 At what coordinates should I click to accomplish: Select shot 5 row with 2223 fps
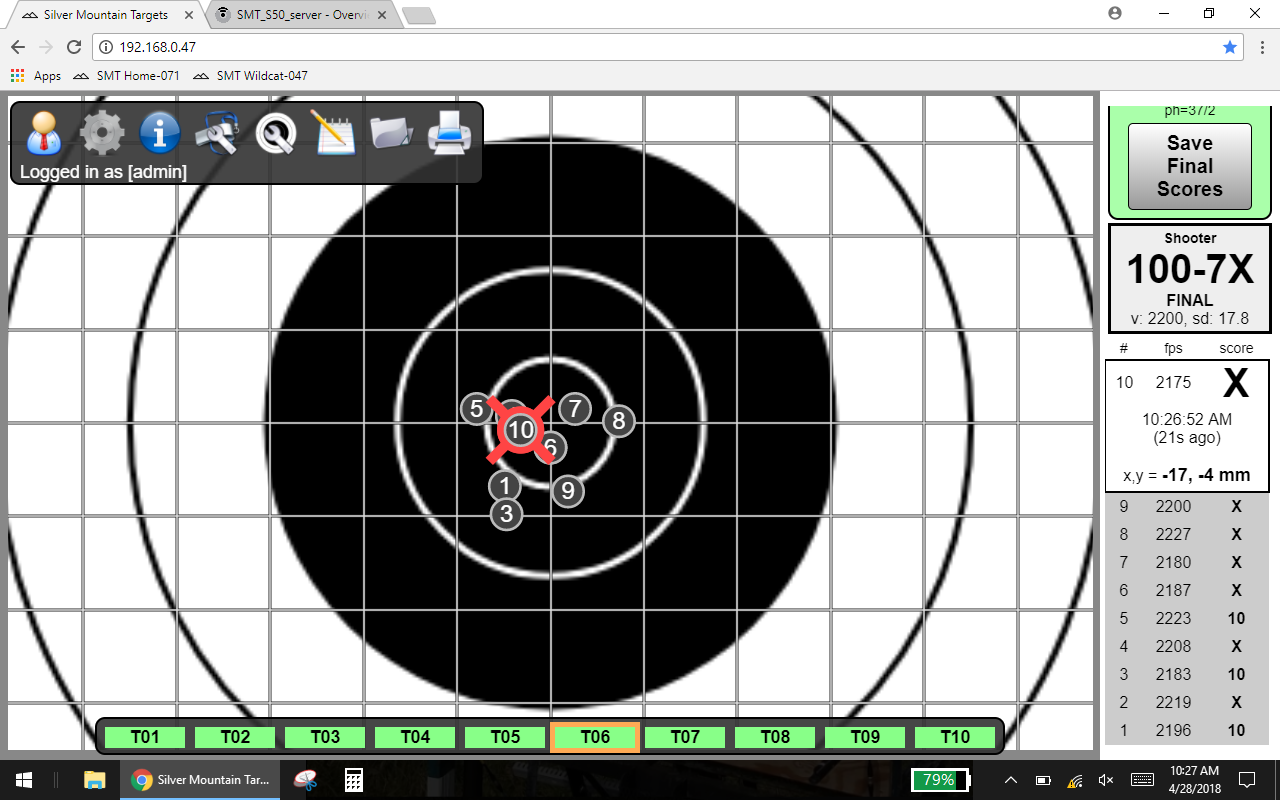coord(1187,618)
